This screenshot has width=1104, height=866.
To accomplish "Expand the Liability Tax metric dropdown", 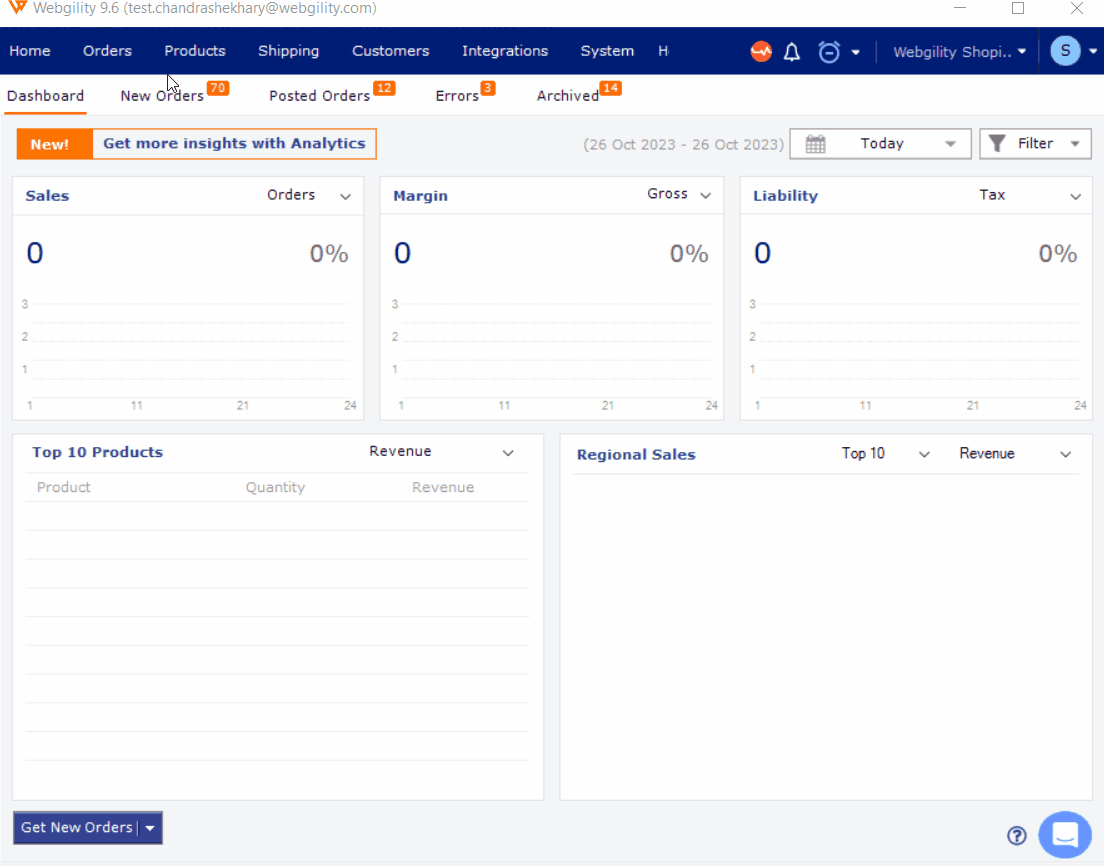I will coord(1075,196).
